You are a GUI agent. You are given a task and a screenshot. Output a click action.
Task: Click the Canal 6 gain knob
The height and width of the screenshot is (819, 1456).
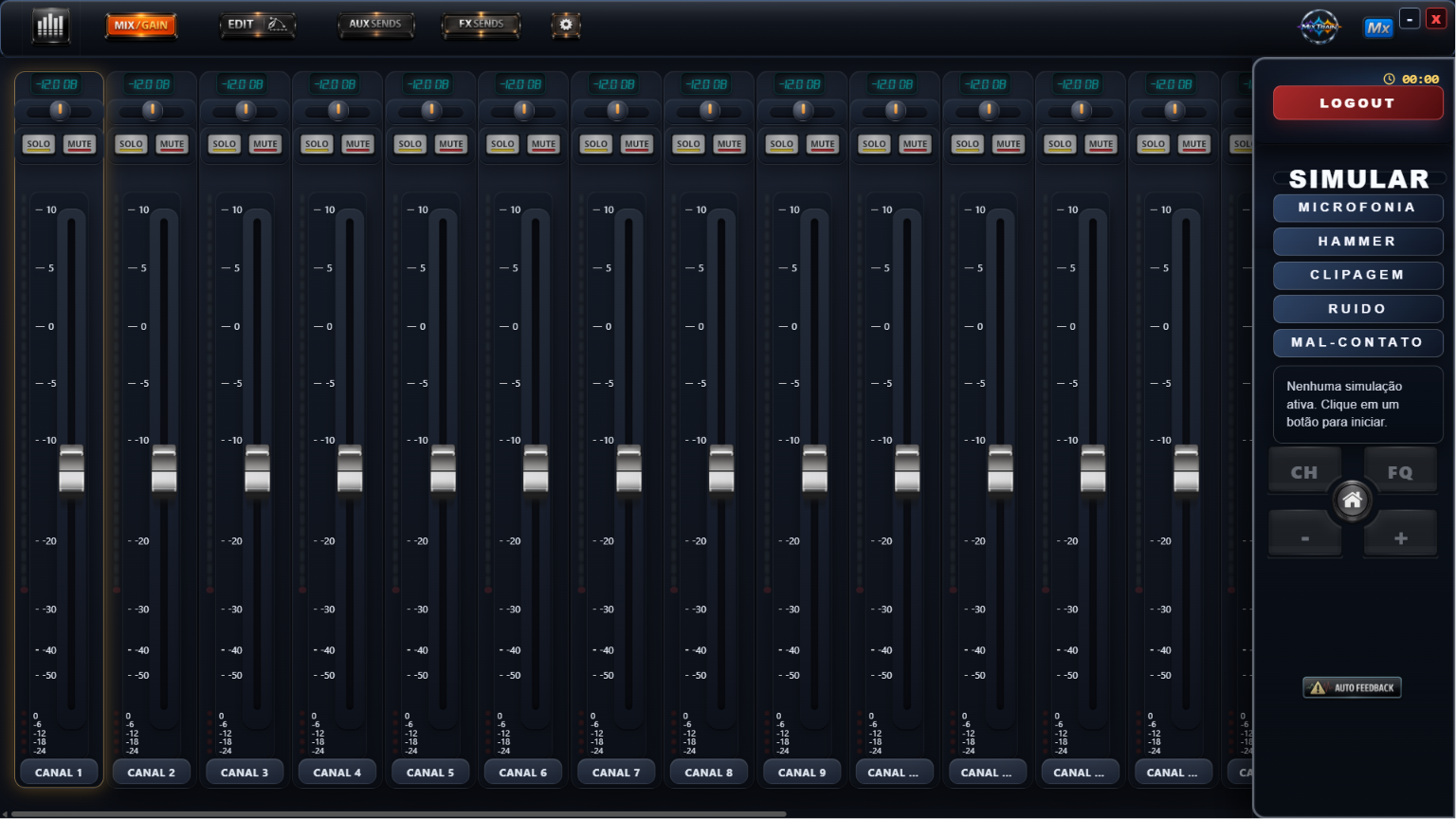coord(524,110)
